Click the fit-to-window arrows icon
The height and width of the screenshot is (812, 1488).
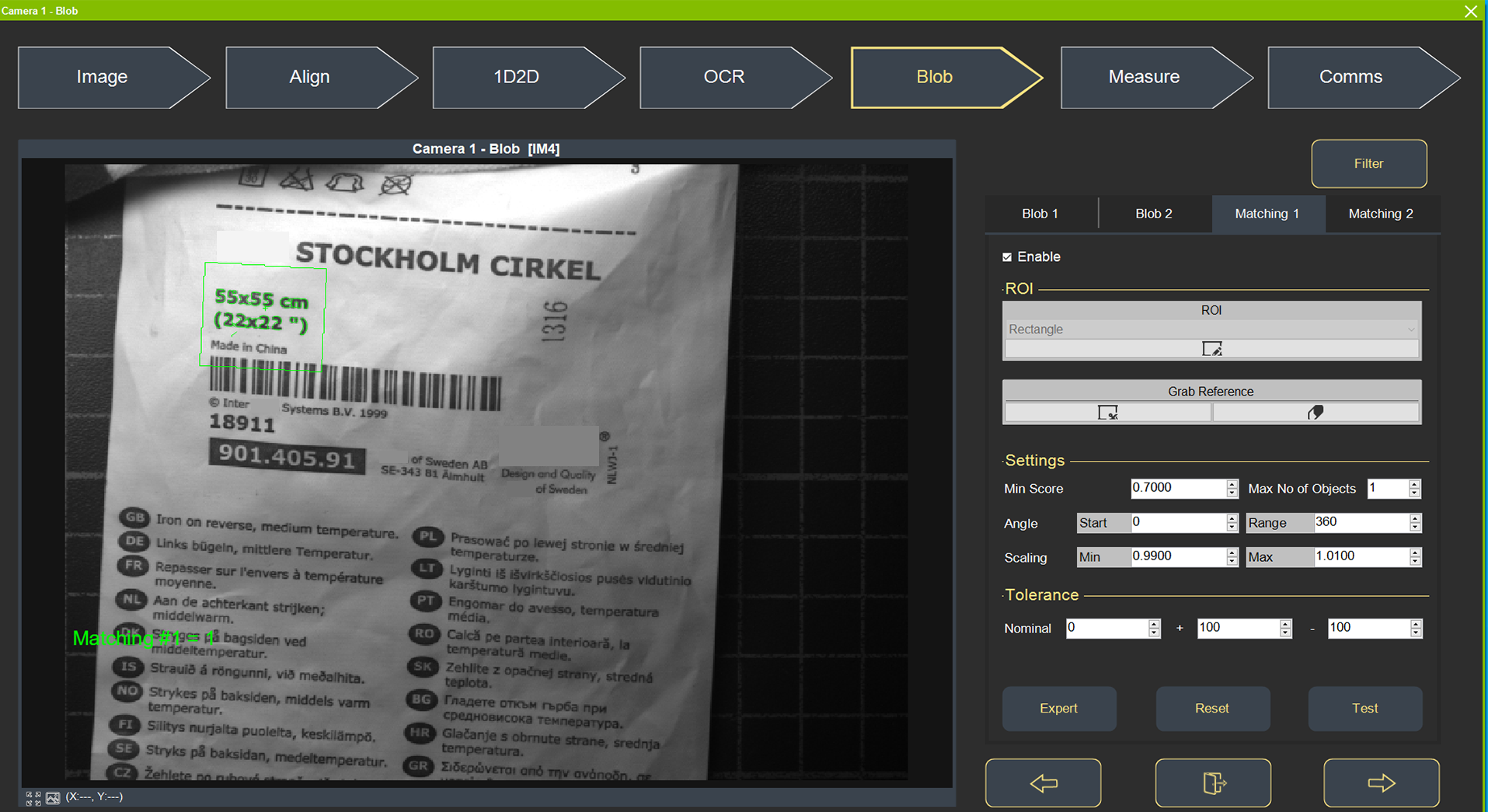[33, 798]
